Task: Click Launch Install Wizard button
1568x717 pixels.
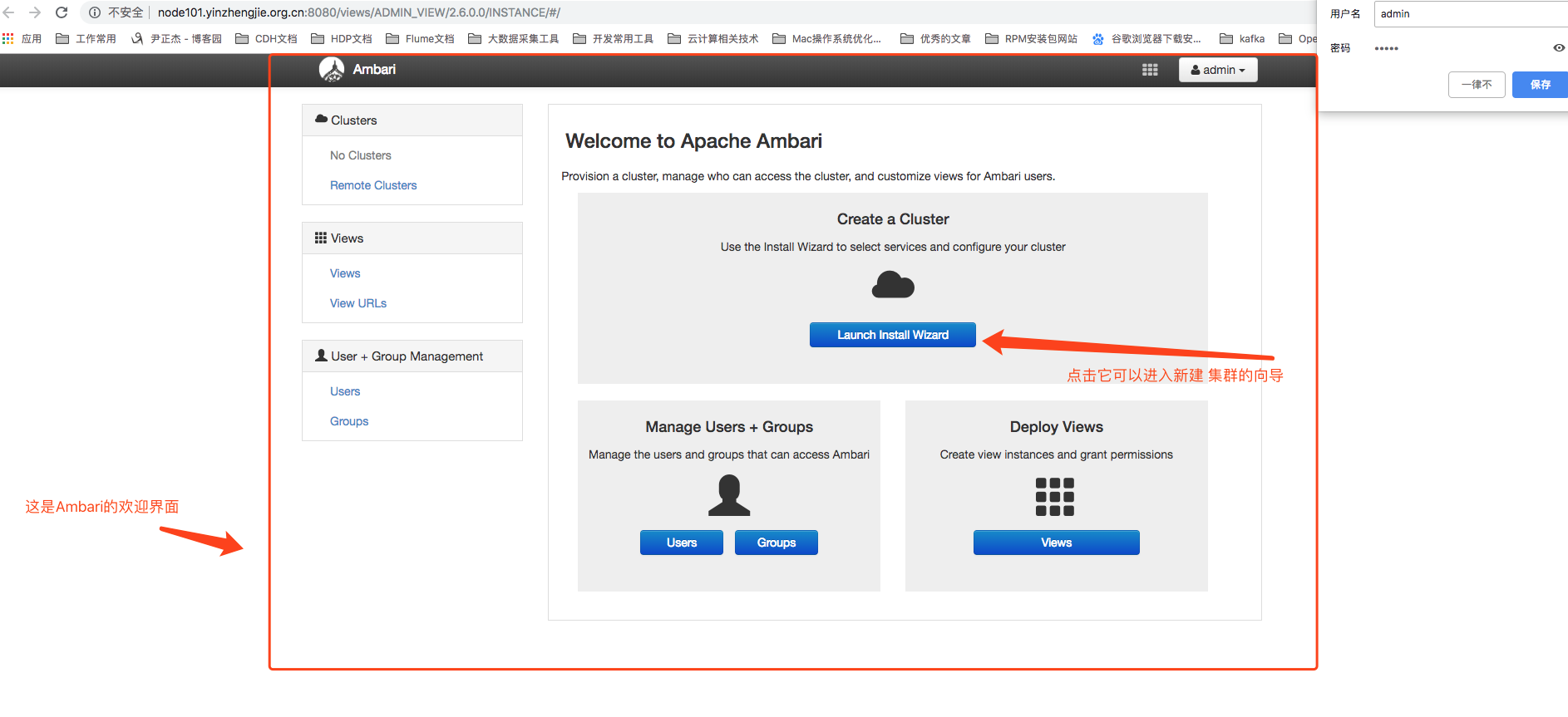Action: click(x=893, y=335)
